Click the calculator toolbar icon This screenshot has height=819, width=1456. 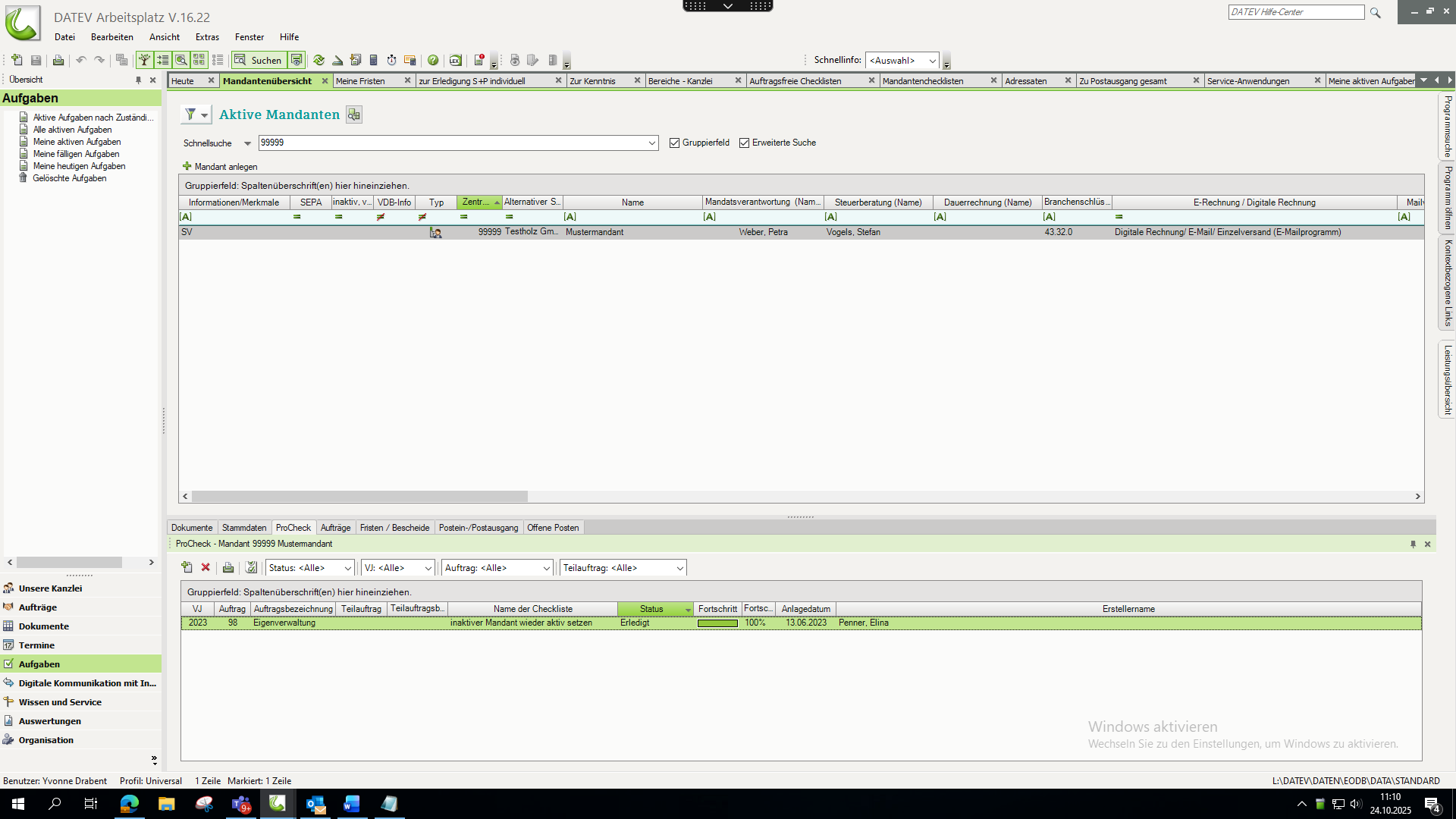coord(374,61)
